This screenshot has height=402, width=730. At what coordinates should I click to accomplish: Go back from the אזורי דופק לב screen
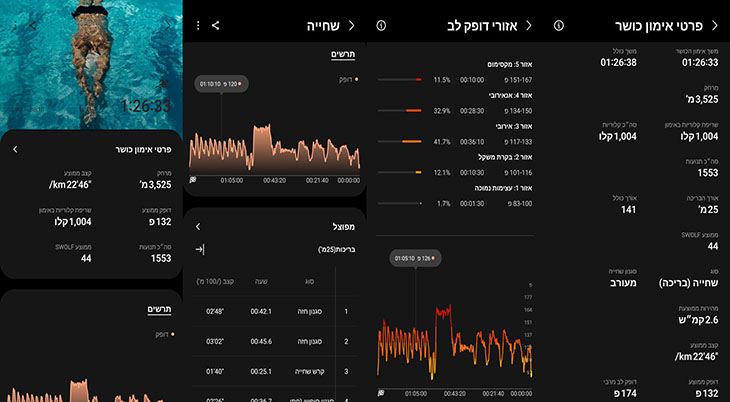[529, 26]
